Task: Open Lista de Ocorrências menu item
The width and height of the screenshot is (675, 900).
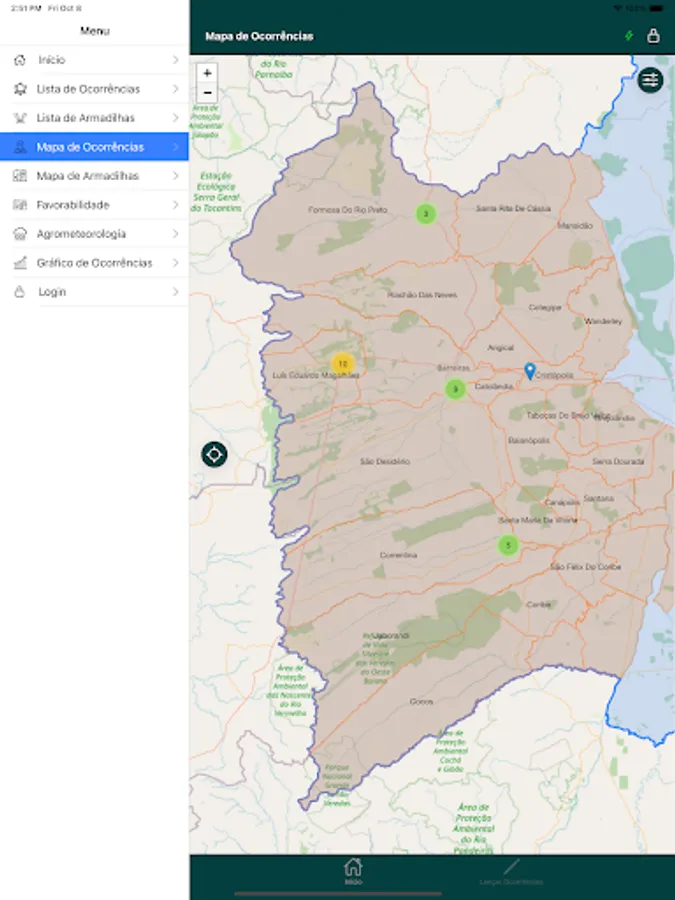Action: click(x=94, y=89)
